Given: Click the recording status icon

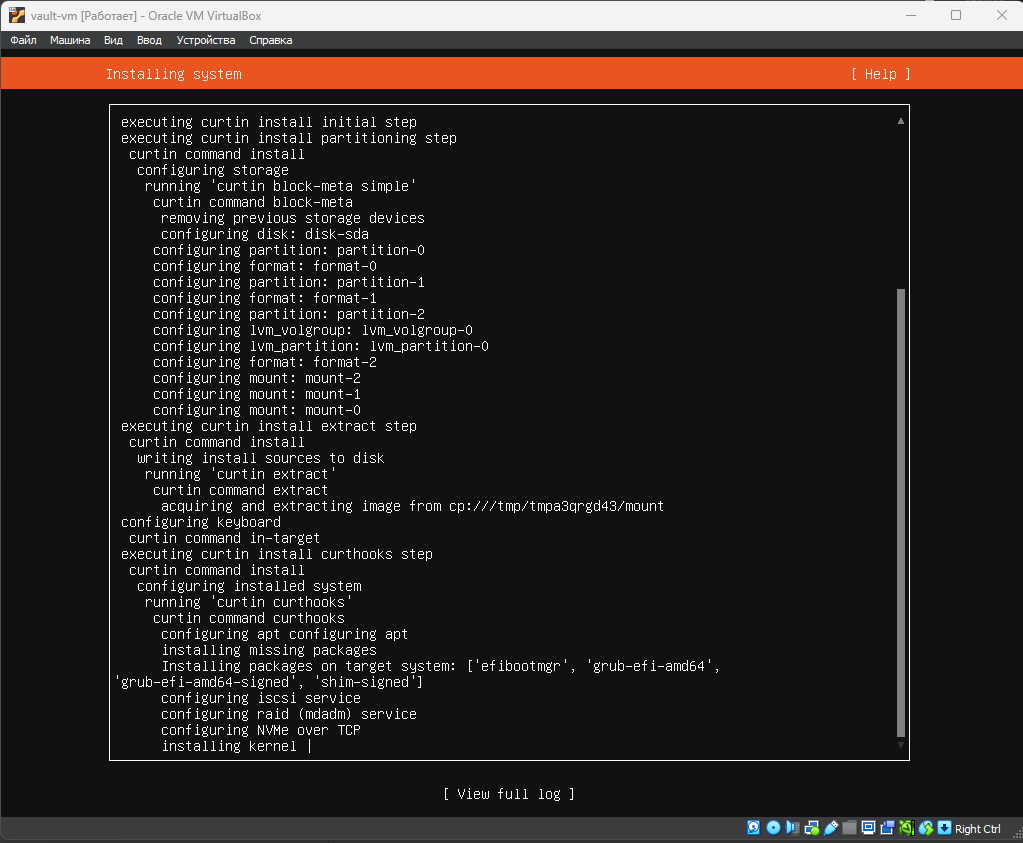Looking at the screenshot, I should coord(887,828).
